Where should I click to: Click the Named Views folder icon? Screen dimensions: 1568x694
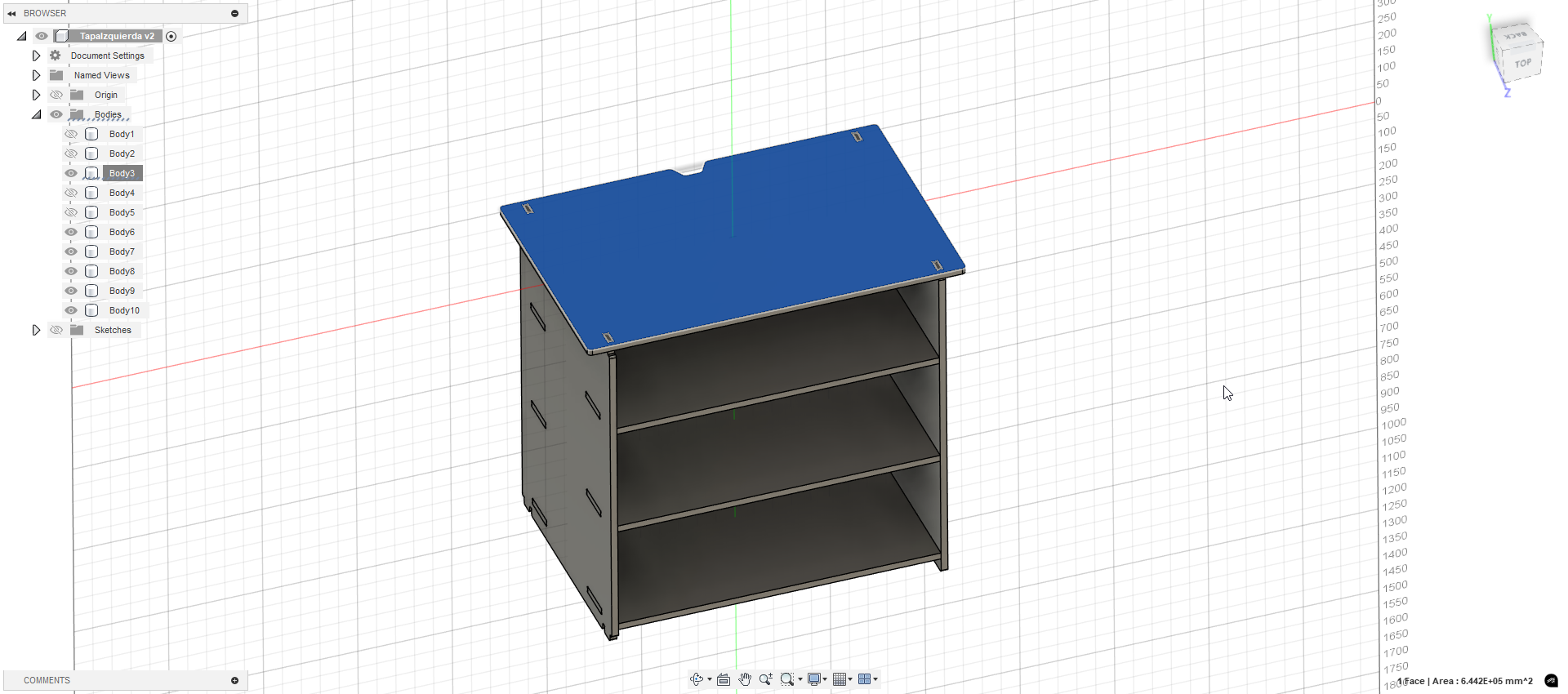point(56,75)
